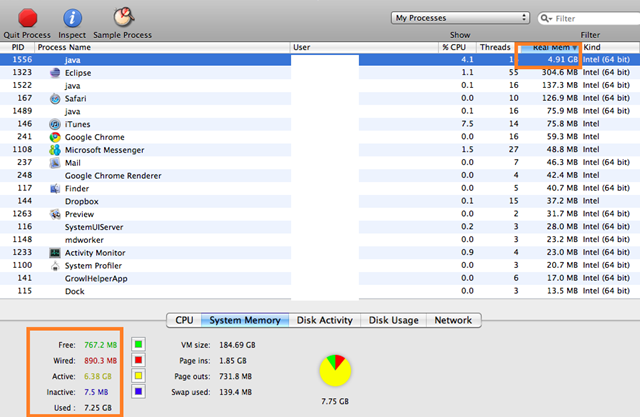Click the Active memory value 6.38 GB
The width and height of the screenshot is (640, 417).
pos(98,376)
